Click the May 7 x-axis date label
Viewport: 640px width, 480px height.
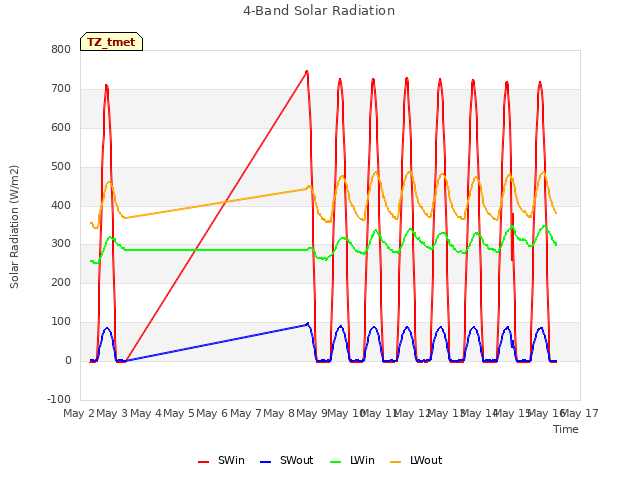pos(245,413)
